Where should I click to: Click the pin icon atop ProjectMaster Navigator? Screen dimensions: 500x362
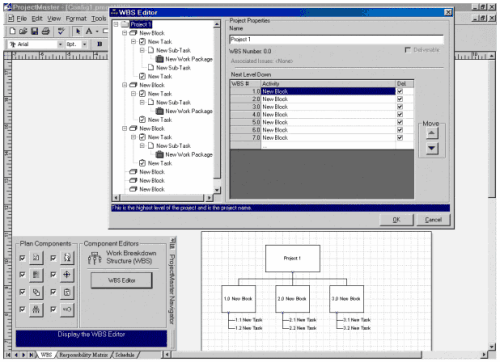[x=172, y=244]
